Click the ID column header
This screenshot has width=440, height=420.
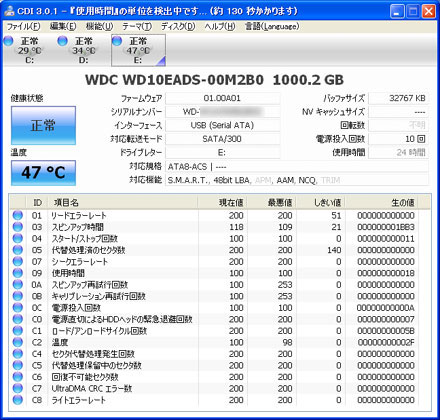pos(37,202)
